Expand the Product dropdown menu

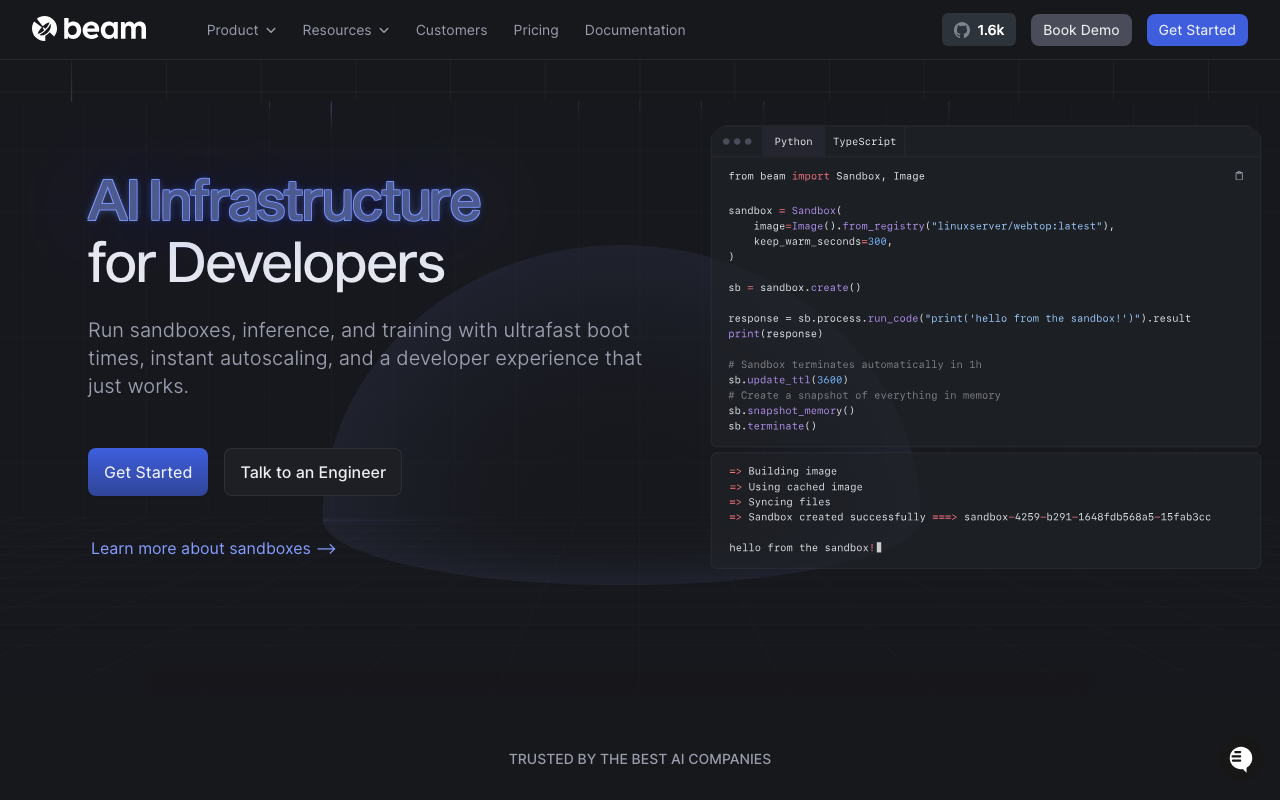coord(241,30)
